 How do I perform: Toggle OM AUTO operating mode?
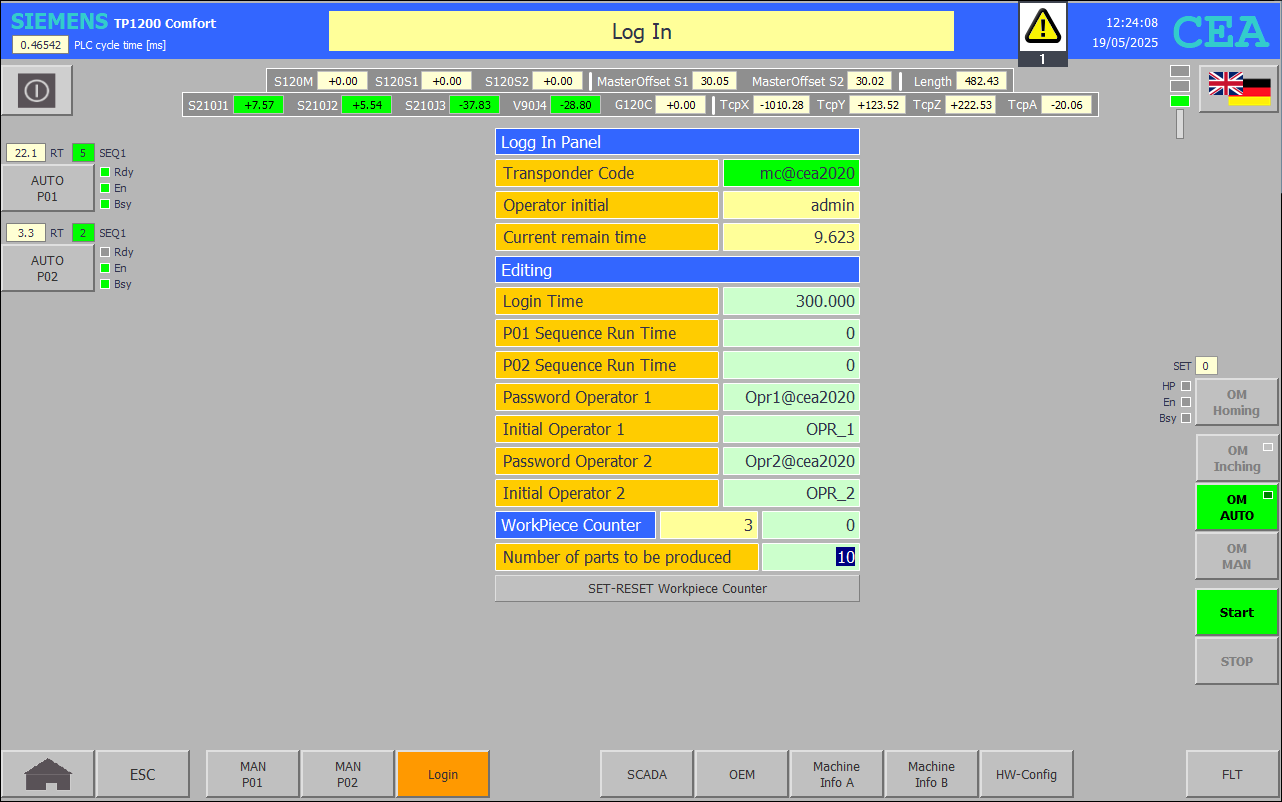click(x=1237, y=507)
